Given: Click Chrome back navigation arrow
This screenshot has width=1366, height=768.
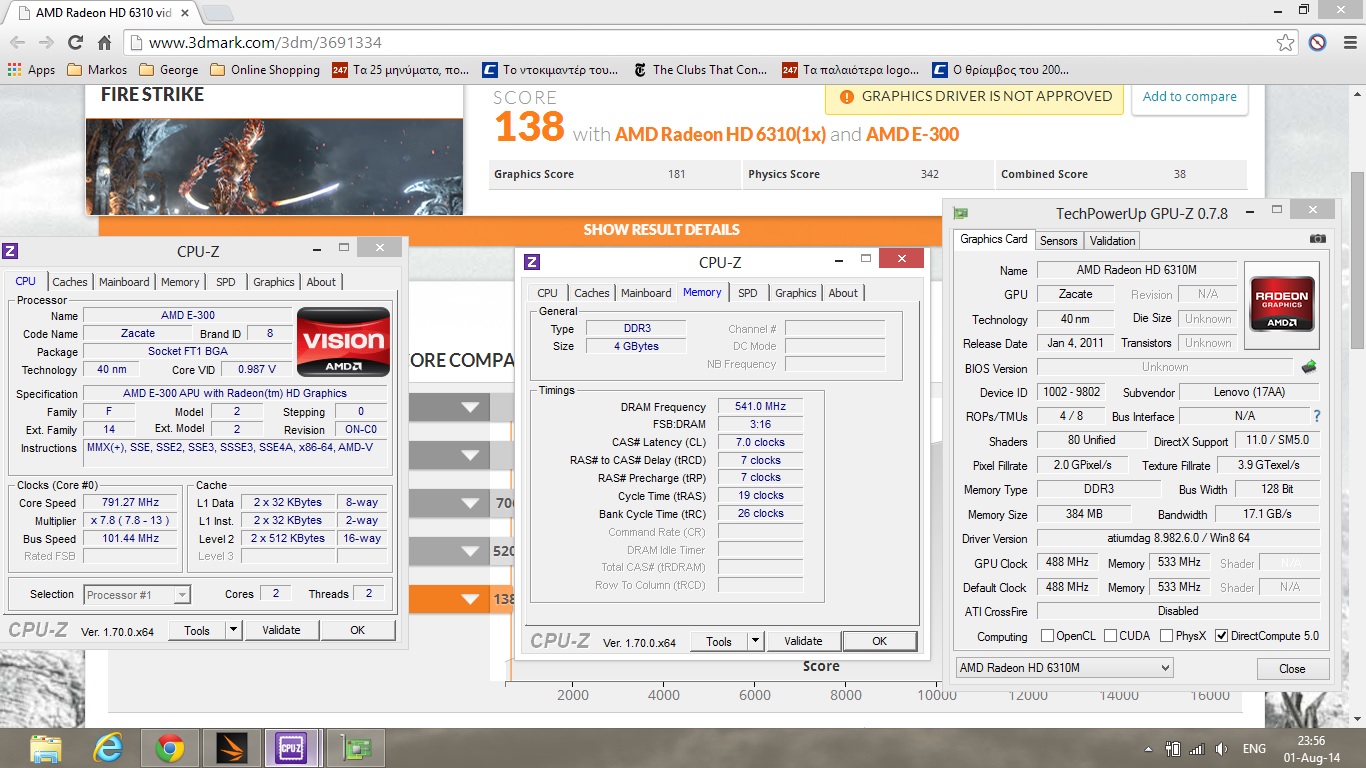Looking at the screenshot, I should tap(17, 43).
